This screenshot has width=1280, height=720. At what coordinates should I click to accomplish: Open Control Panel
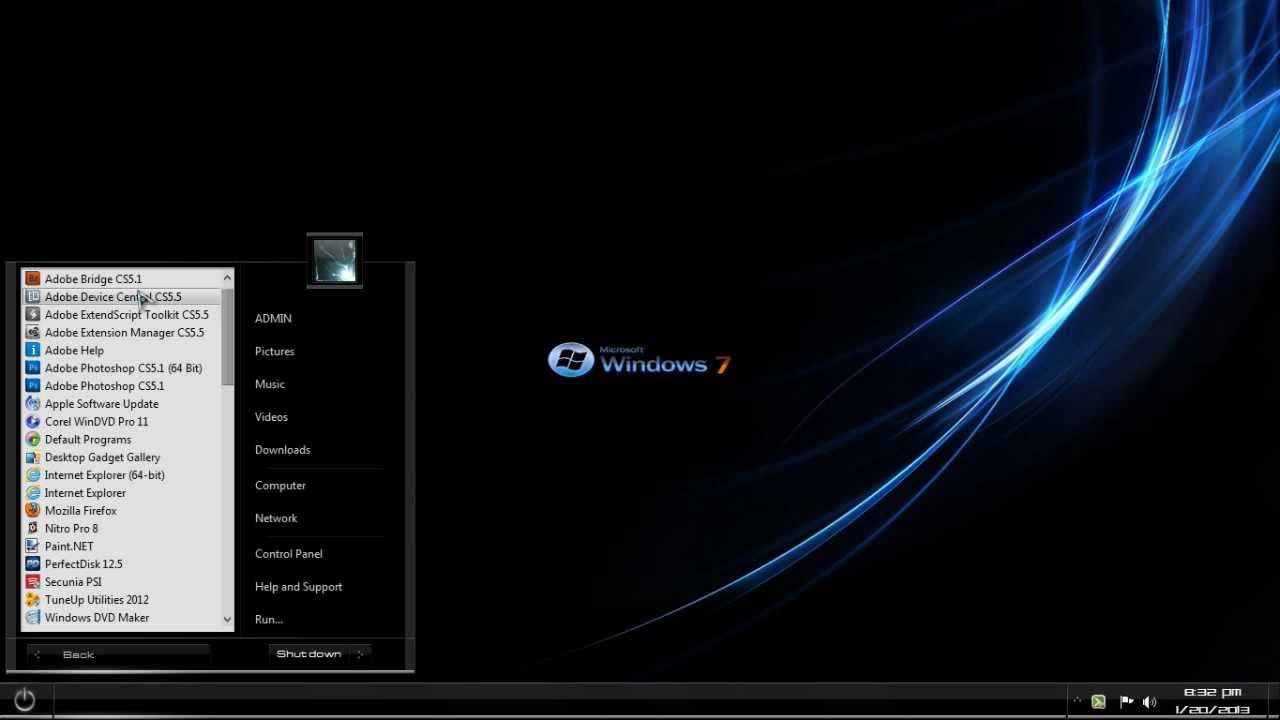[x=288, y=554]
